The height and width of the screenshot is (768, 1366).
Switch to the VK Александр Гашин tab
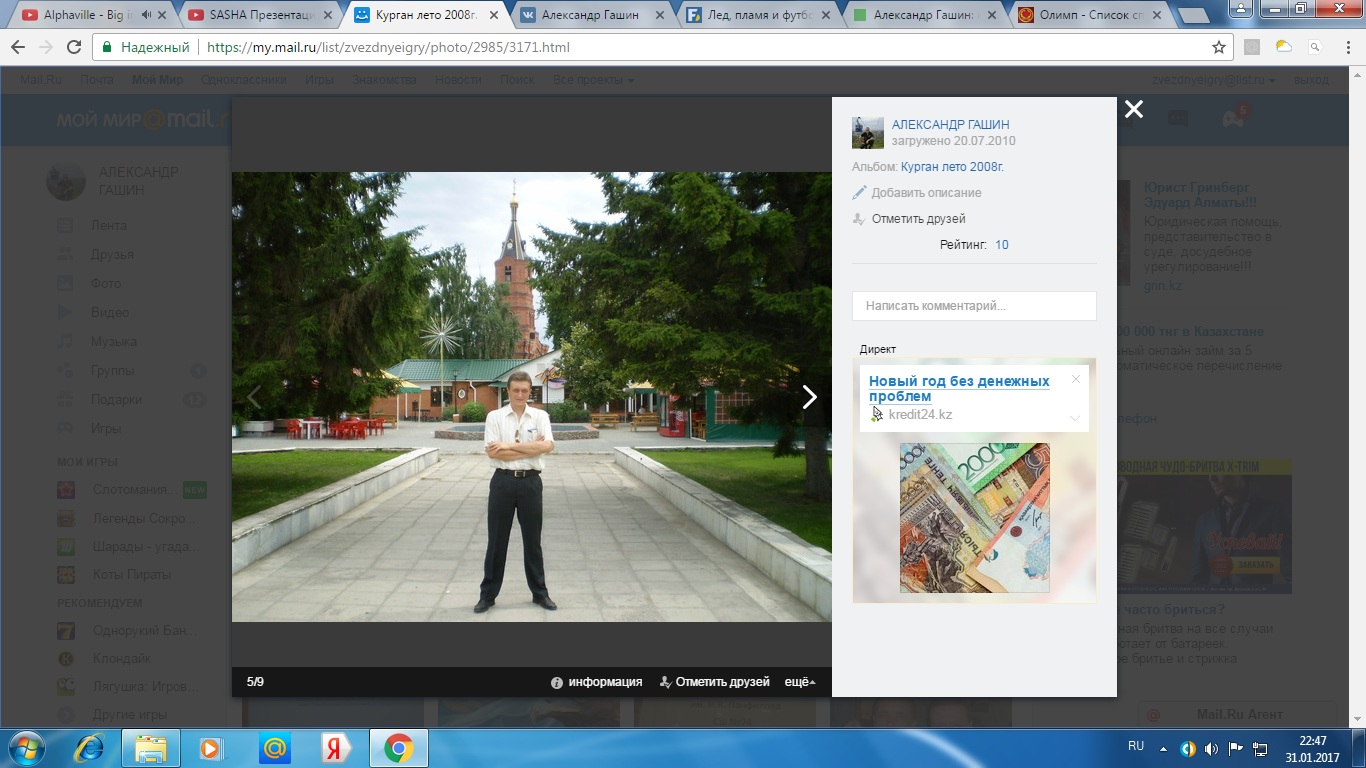[589, 15]
